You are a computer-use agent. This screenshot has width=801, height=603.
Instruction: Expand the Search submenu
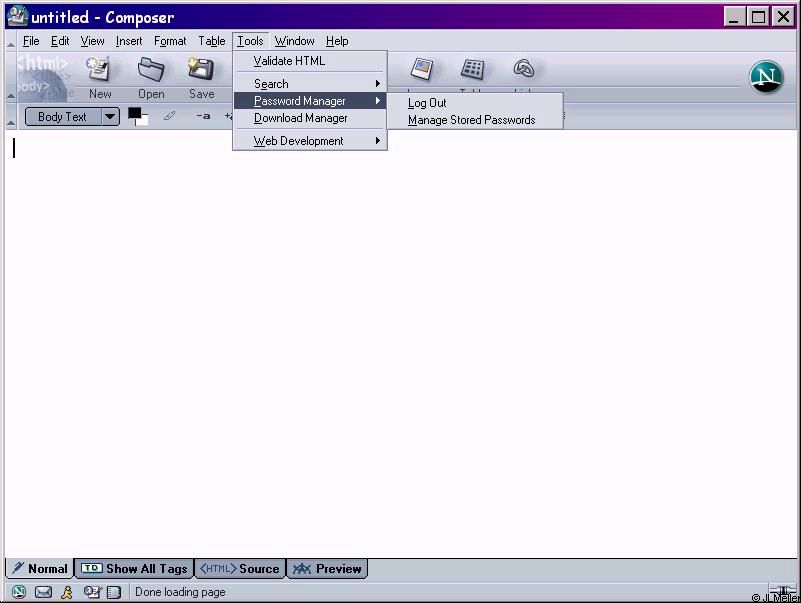(x=310, y=83)
